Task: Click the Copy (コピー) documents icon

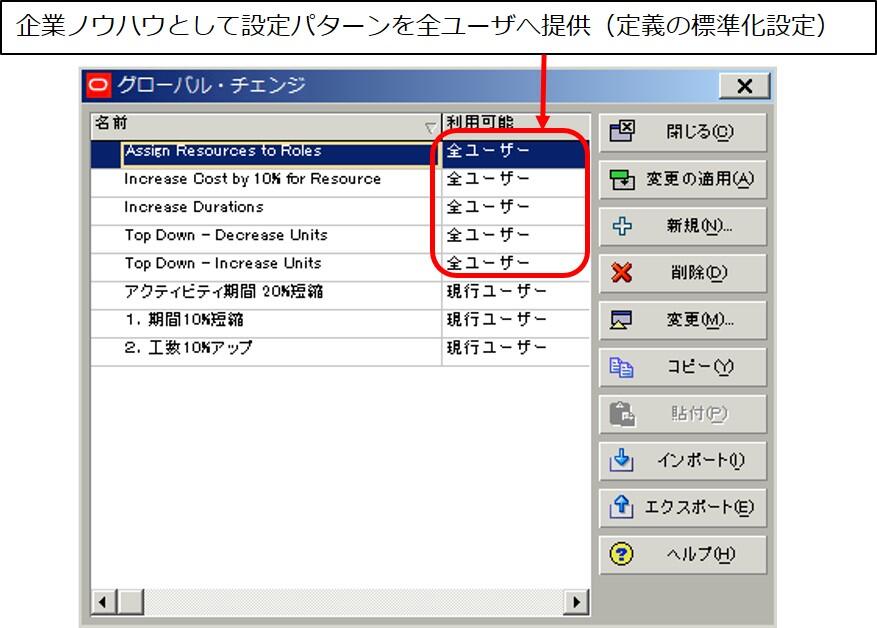Action: click(621, 367)
